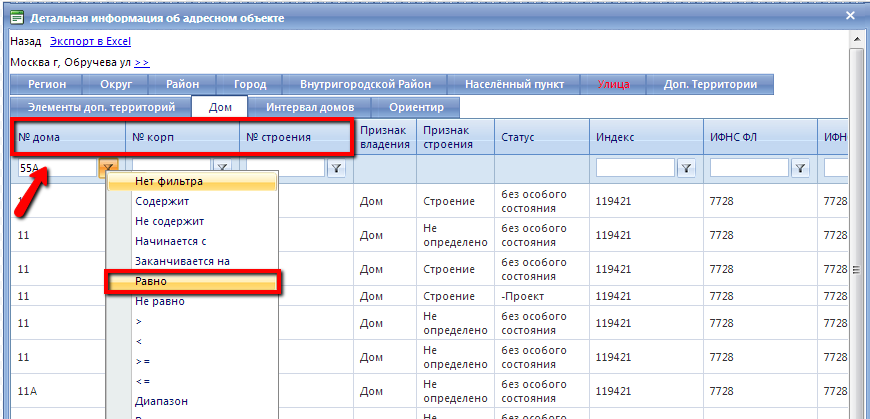The height and width of the screenshot is (419, 870).
Task: Choose Не содержит filter option
Action: tap(192, 221)
